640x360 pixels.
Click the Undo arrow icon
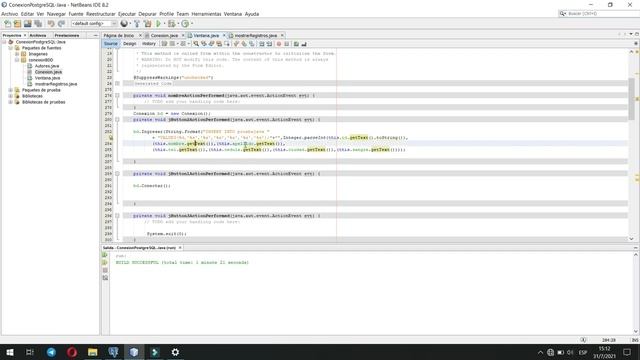[x=51, y=24]
